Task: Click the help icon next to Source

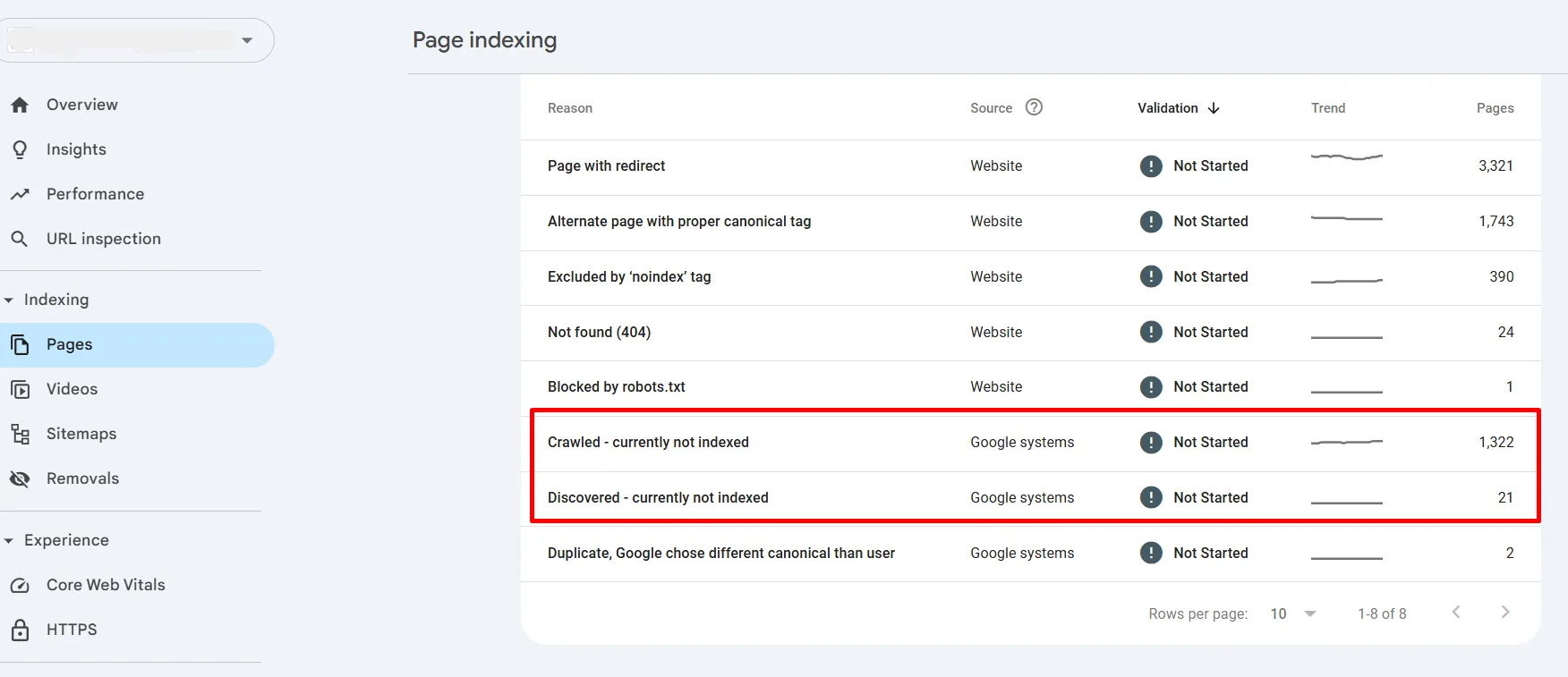Action: (1034, 107)
